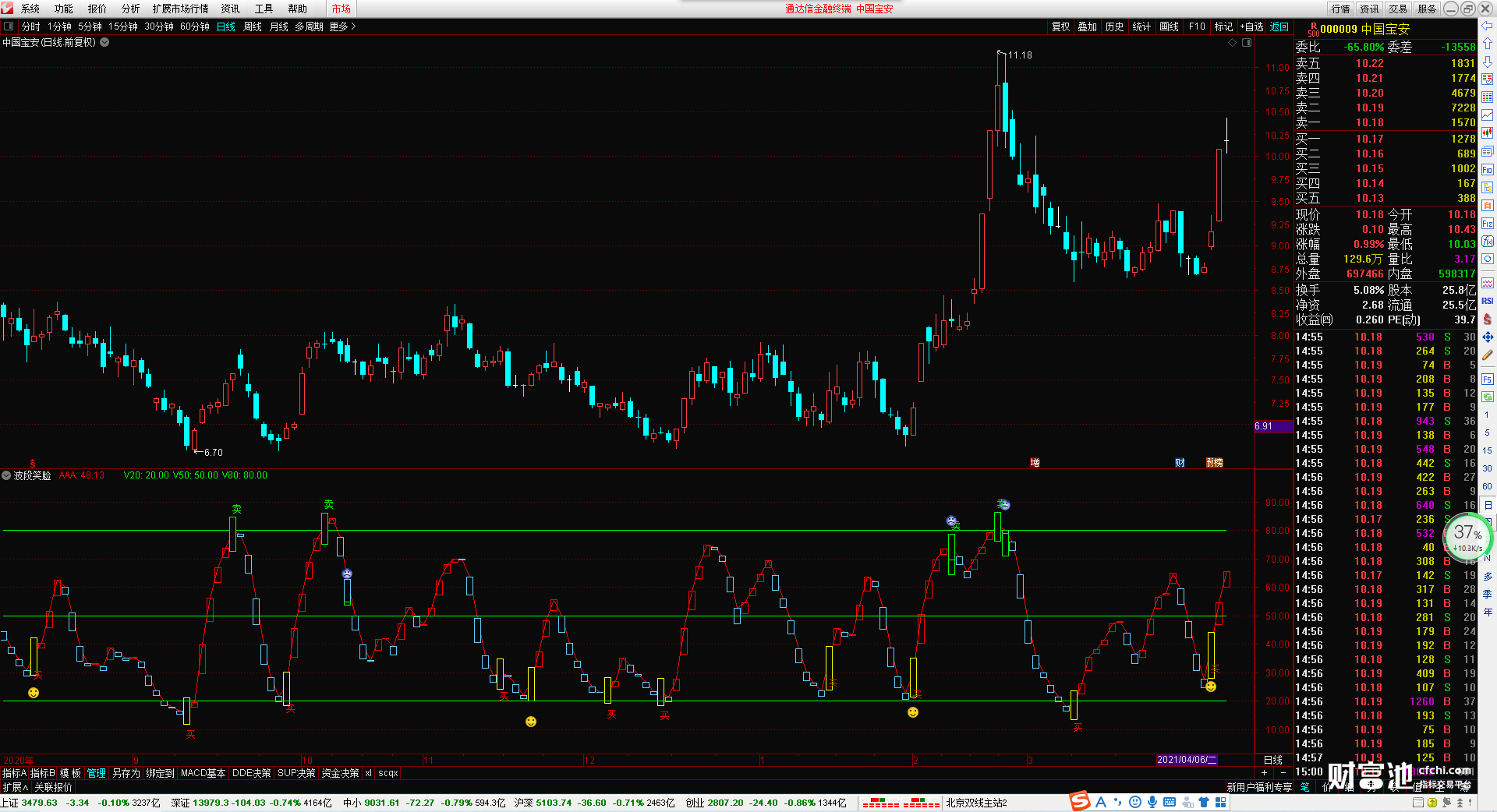The image size is (1497, 812).
Task: Click the 卖 sell signal above the first indicator peak
Action: pos(237,509)
